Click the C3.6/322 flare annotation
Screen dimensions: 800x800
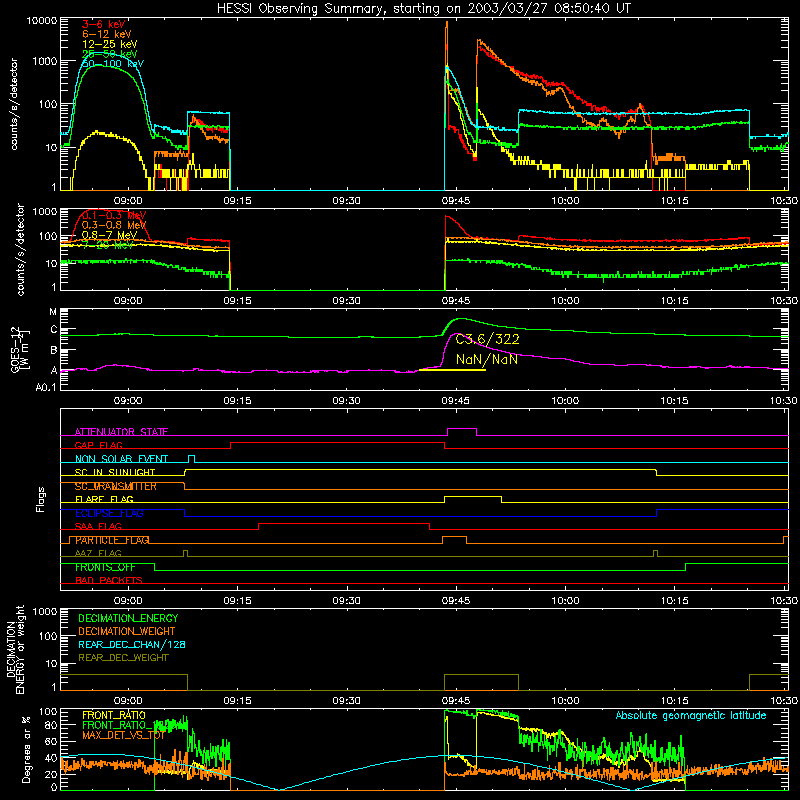click(487, 339)
